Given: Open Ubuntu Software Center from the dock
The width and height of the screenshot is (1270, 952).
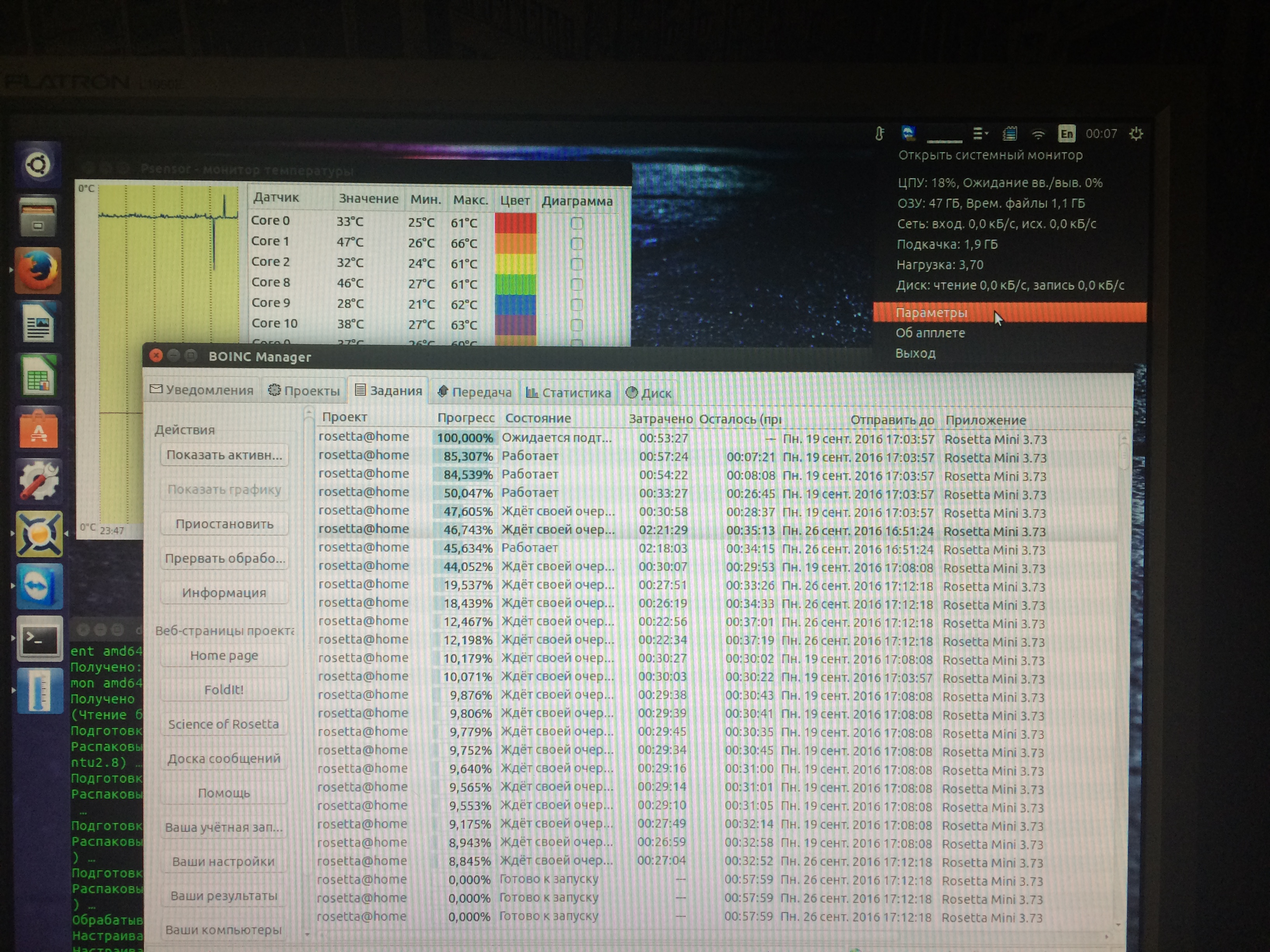Looking at the screenshot, I should point(39,429).
